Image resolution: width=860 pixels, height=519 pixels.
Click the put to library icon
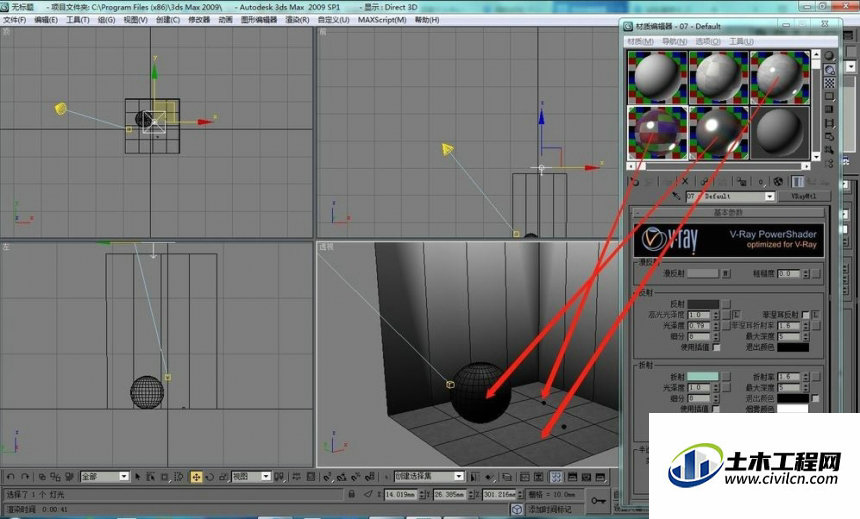tap(742, 181)
